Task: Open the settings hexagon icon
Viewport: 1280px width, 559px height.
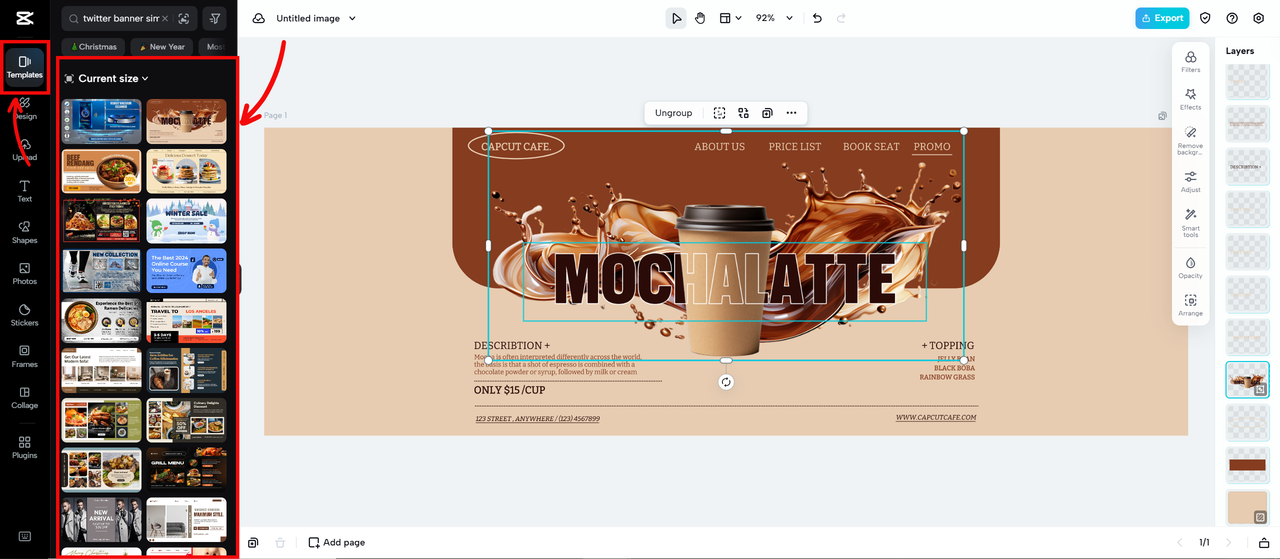Action: coord(1258,18)
